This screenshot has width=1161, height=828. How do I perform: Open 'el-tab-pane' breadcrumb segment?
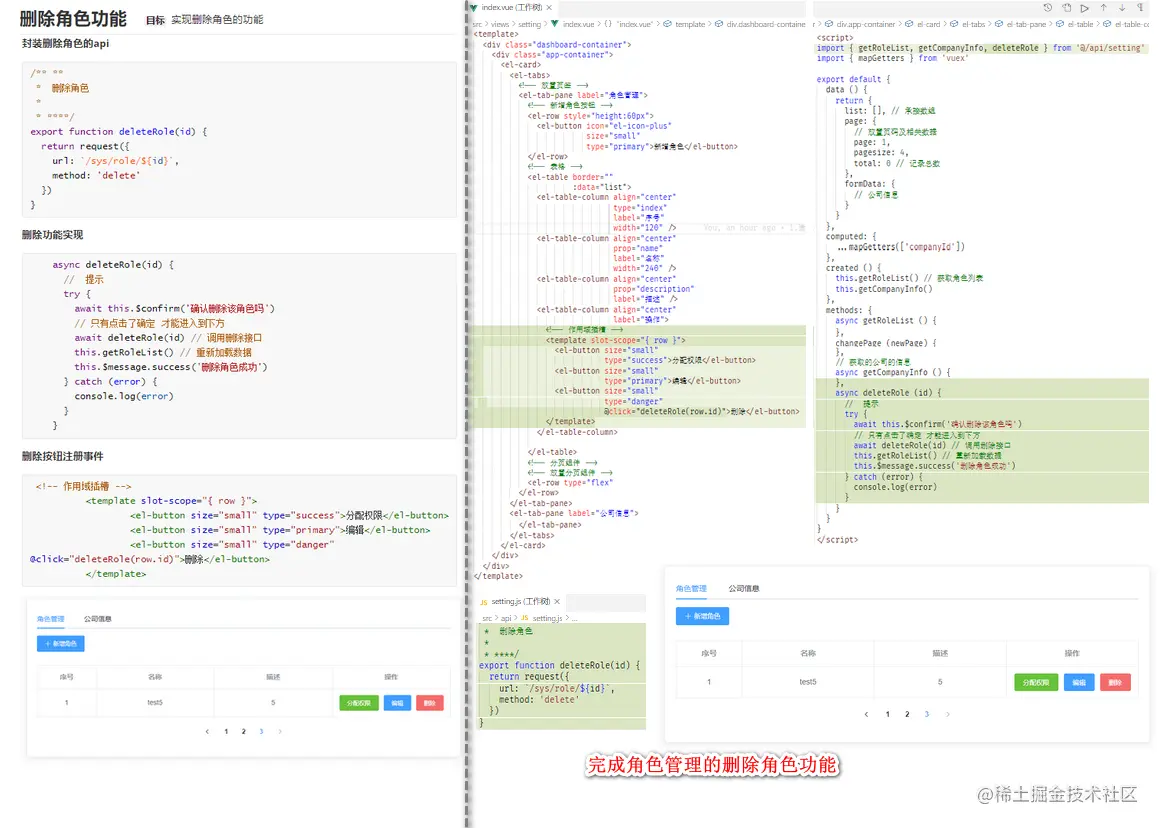click(1026, 24)
